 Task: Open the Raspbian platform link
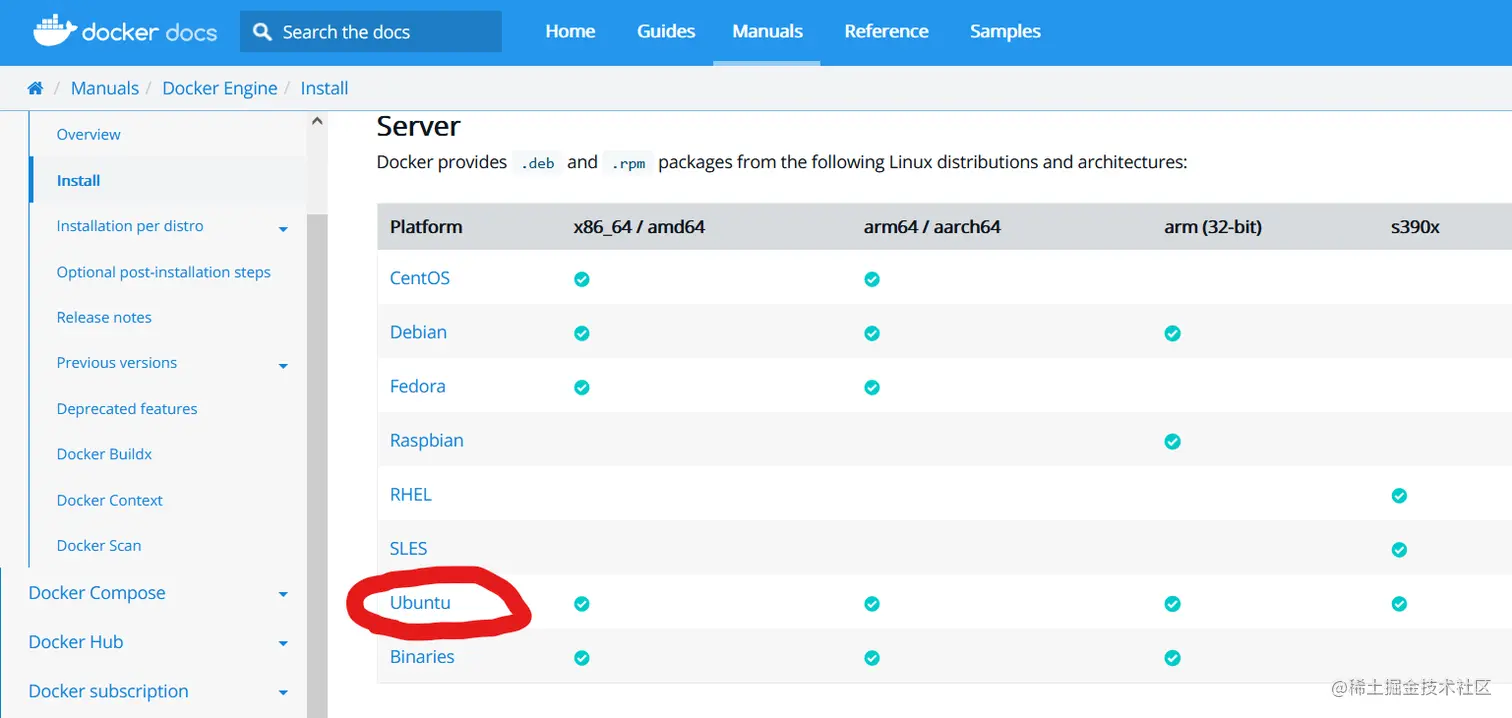tap(426, 440)
